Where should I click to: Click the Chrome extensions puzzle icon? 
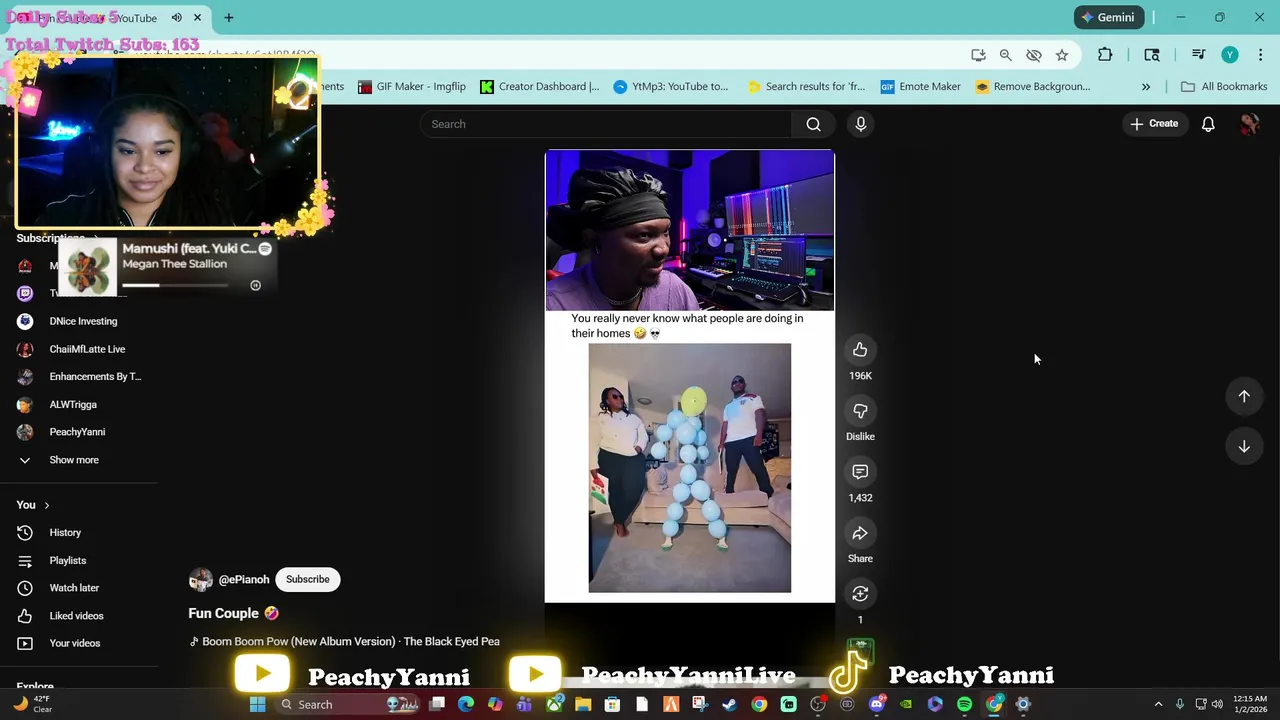click(1105, 55)
